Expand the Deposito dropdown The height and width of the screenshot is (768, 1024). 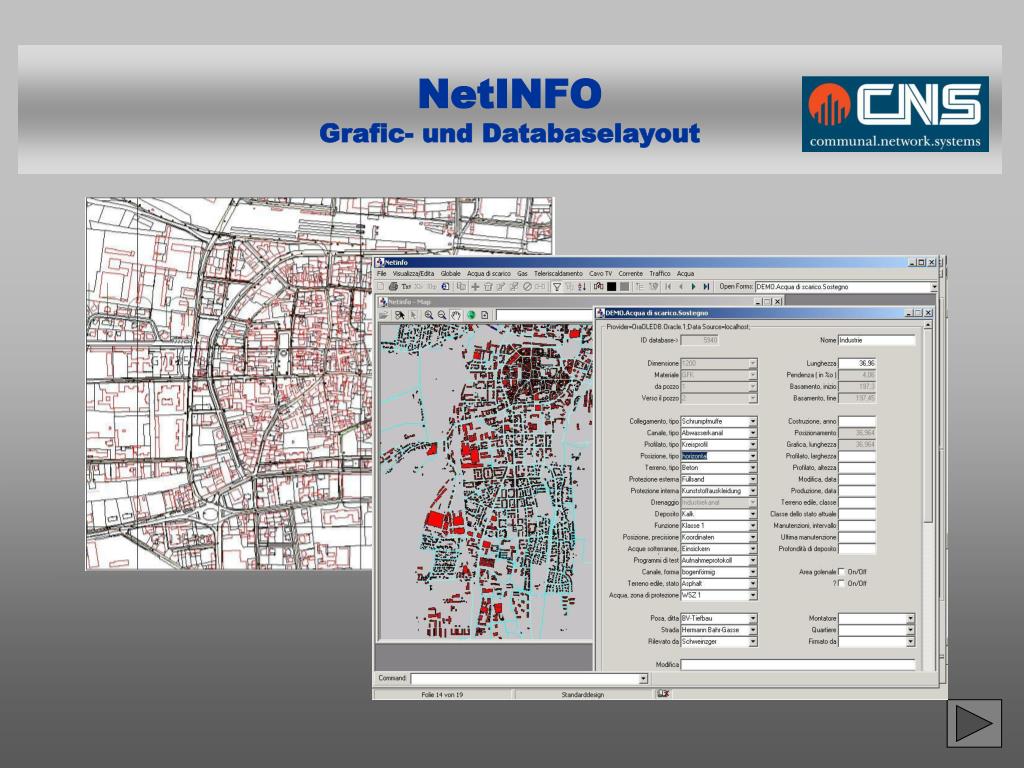pos(753,514)
